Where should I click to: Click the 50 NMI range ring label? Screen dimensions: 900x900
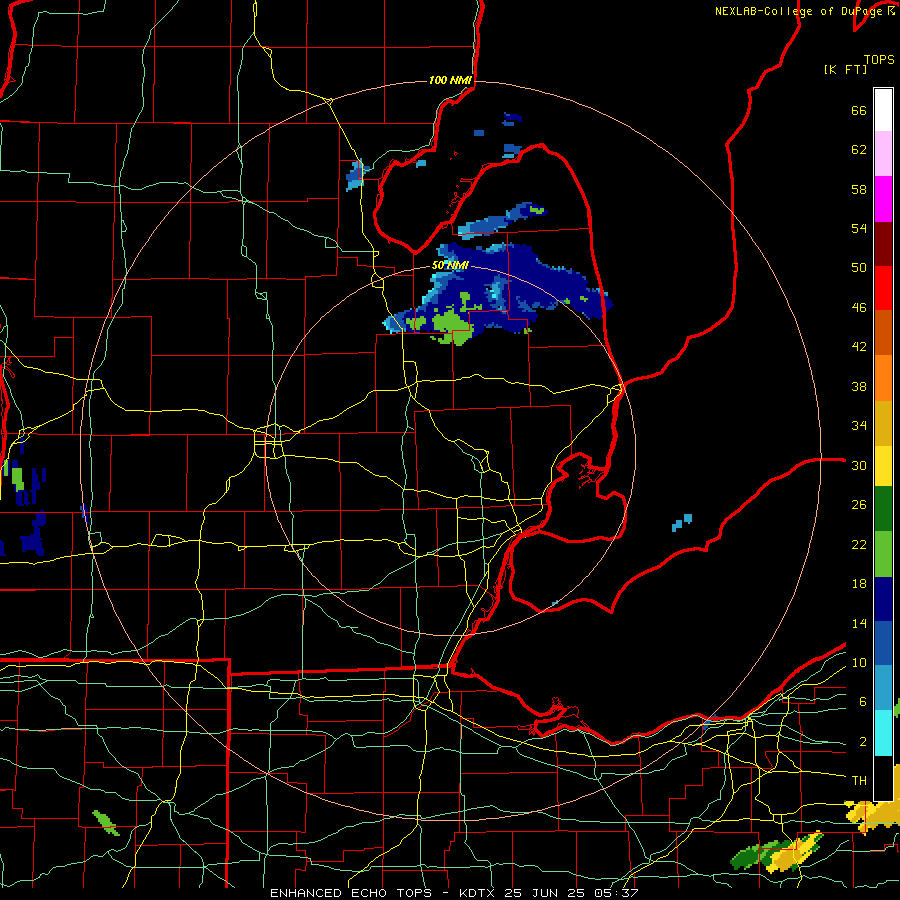click(x=451, y=265)
